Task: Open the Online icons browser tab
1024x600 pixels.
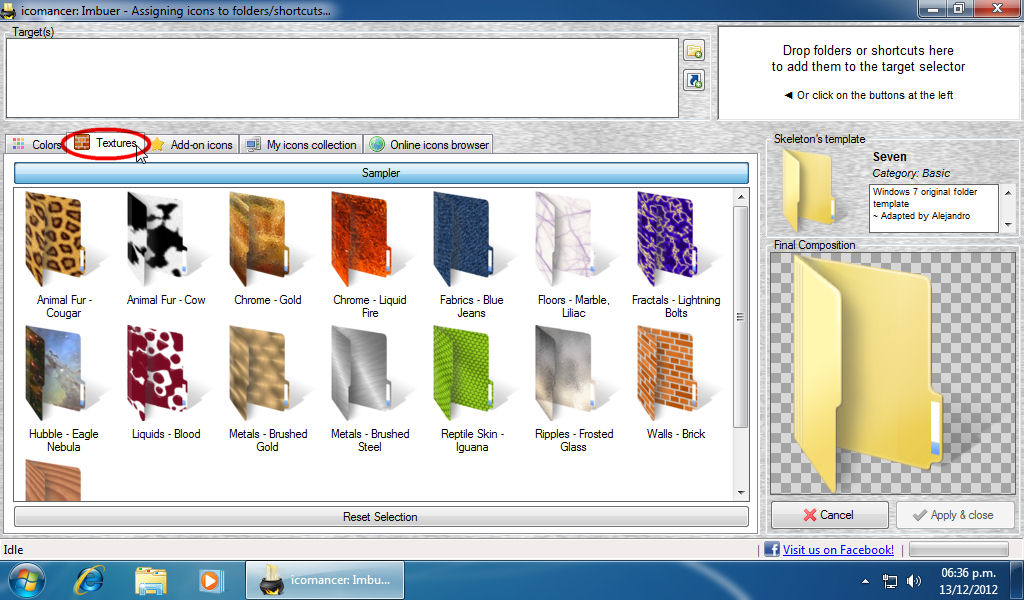Action: (429, 144)
